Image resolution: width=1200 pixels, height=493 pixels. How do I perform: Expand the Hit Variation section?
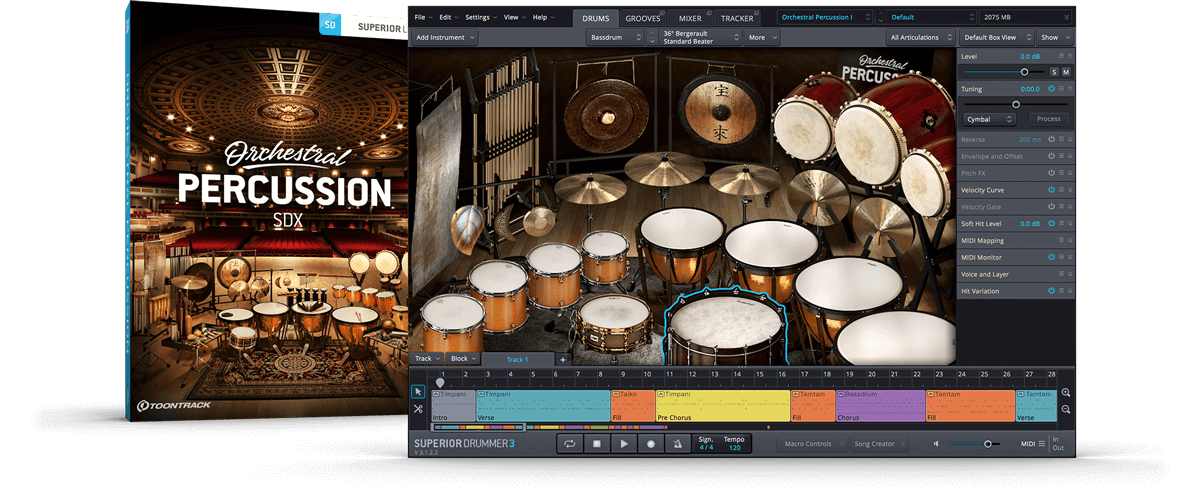tap(1070, 291)
